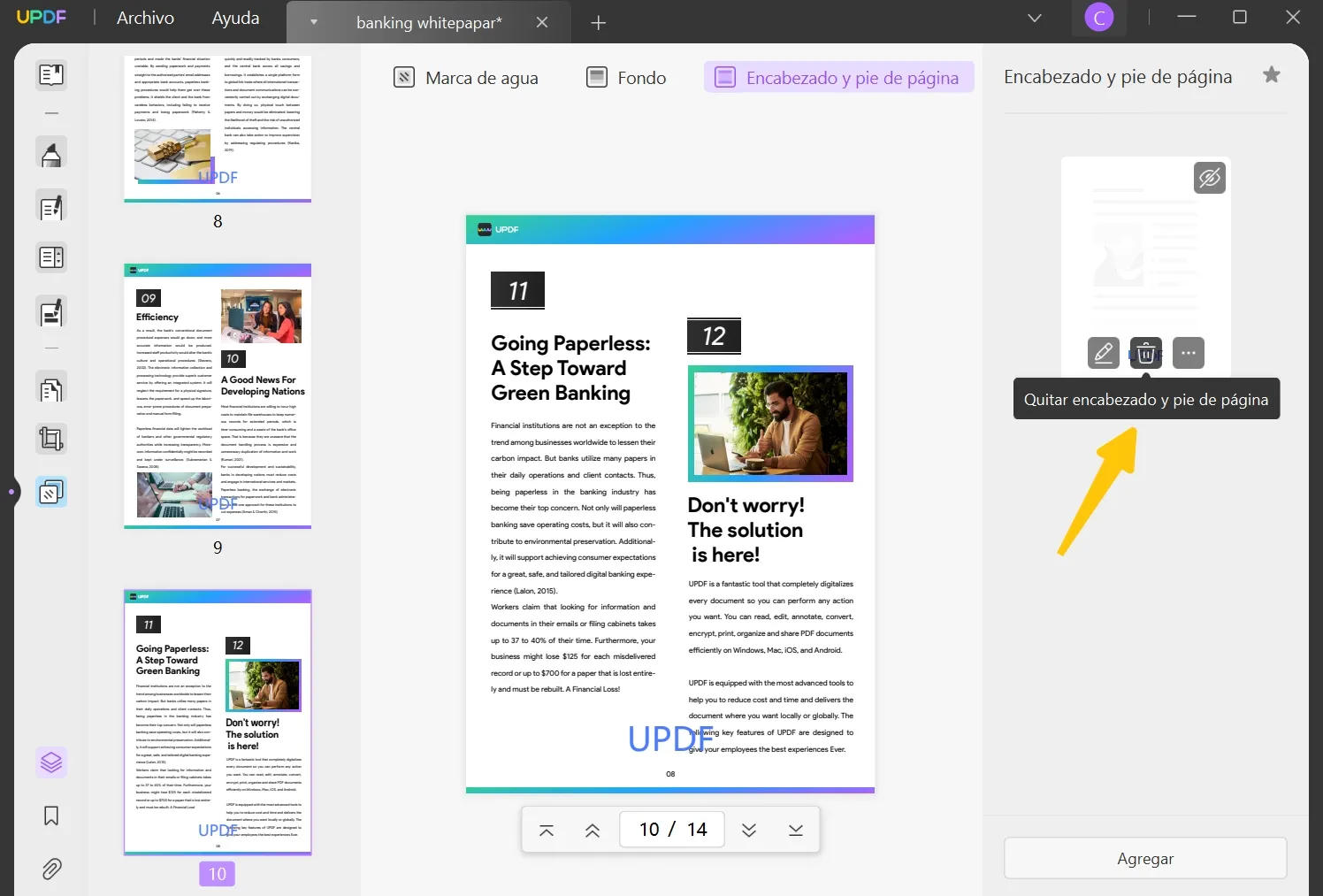
Task: Open the Bookmarks panel icon
Action: (51, 816)
